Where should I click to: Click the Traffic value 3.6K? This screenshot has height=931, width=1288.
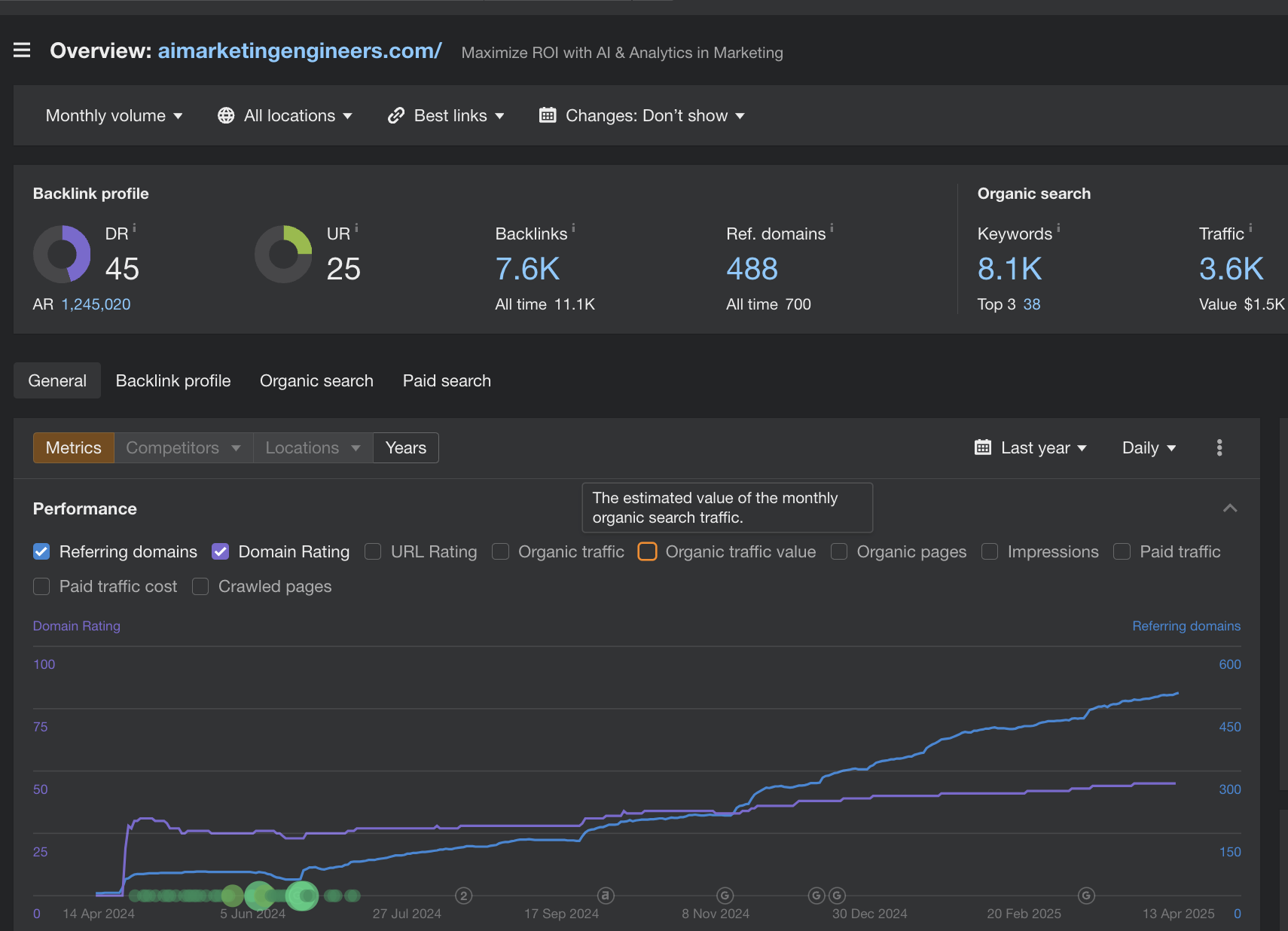[1231, 269]
